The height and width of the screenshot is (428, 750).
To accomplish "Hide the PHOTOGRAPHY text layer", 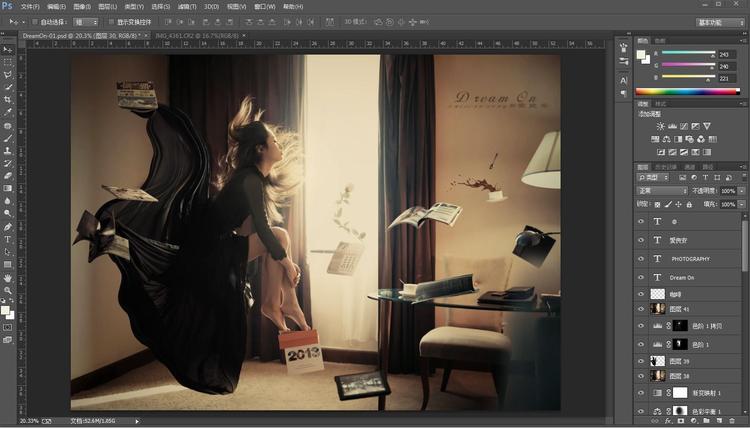I will point(642,258).
